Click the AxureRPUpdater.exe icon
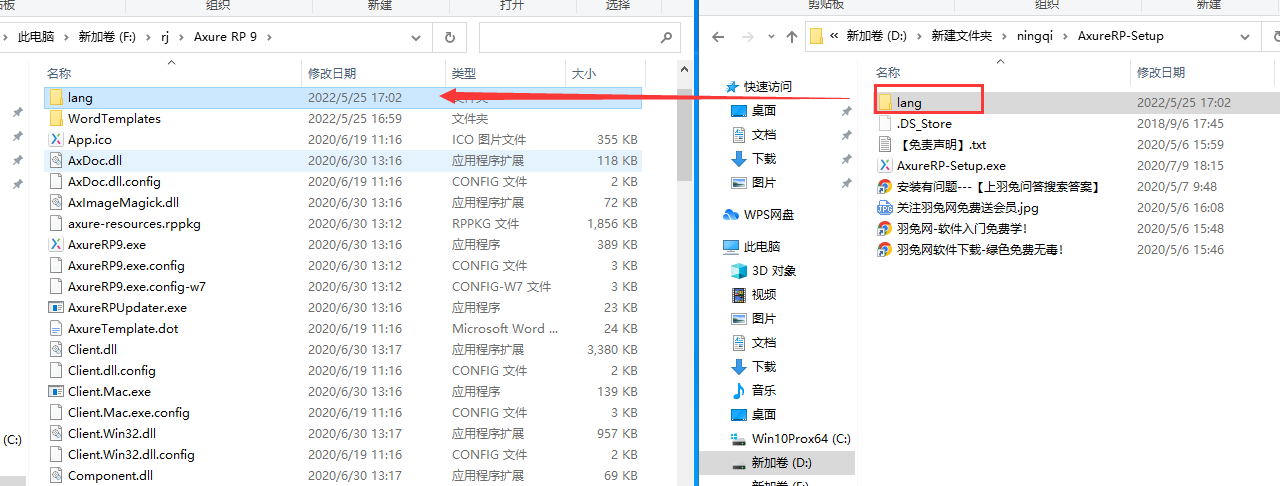The width and height of the screenshot is (1280, 486). coord(56,308)
